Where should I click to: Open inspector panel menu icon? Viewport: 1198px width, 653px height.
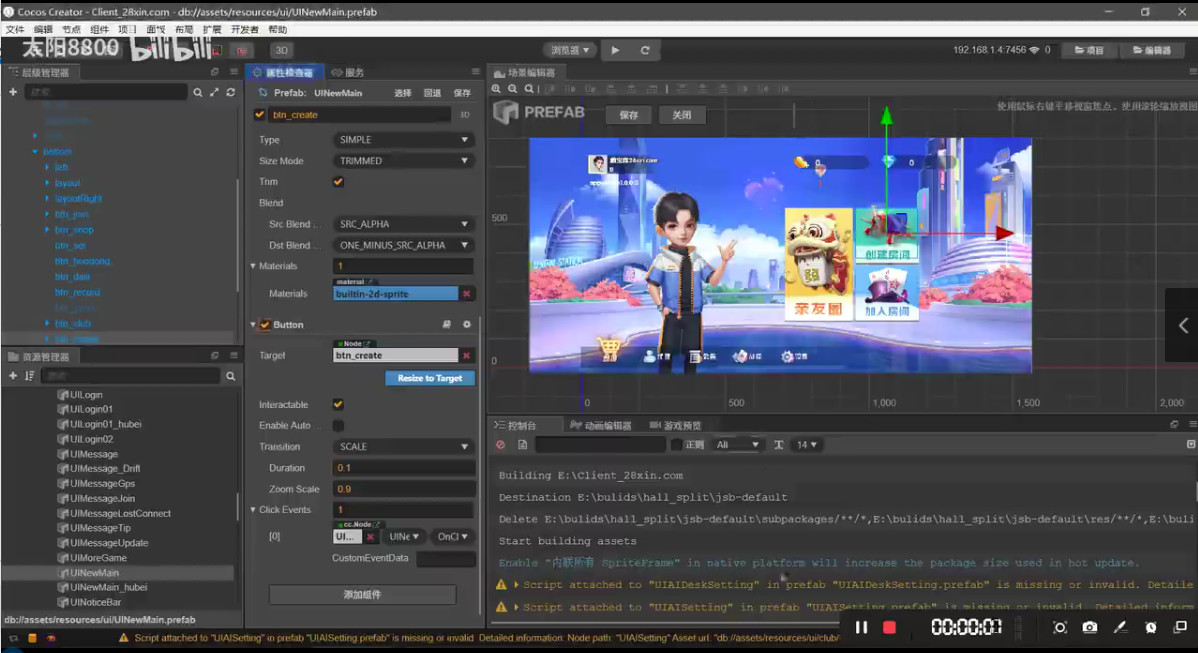point(475,72)
